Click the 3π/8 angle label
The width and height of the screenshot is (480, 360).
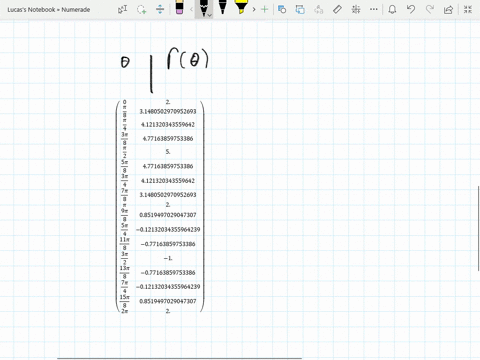coord(124,138)
